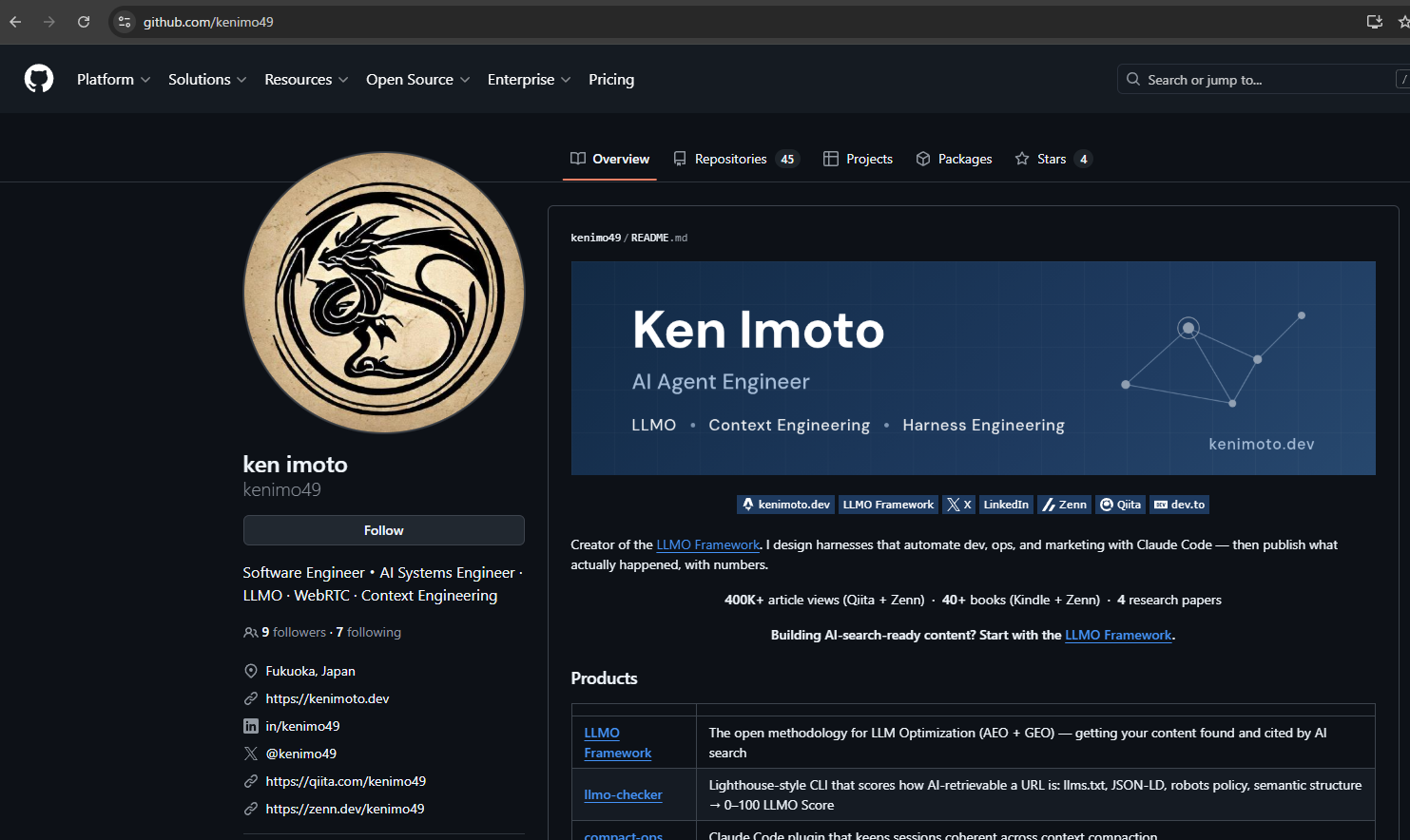Viewport: 1410px width, 840px height.
Task: Visit https://kenimoto.dev profile link
Action: coord(327,698)
